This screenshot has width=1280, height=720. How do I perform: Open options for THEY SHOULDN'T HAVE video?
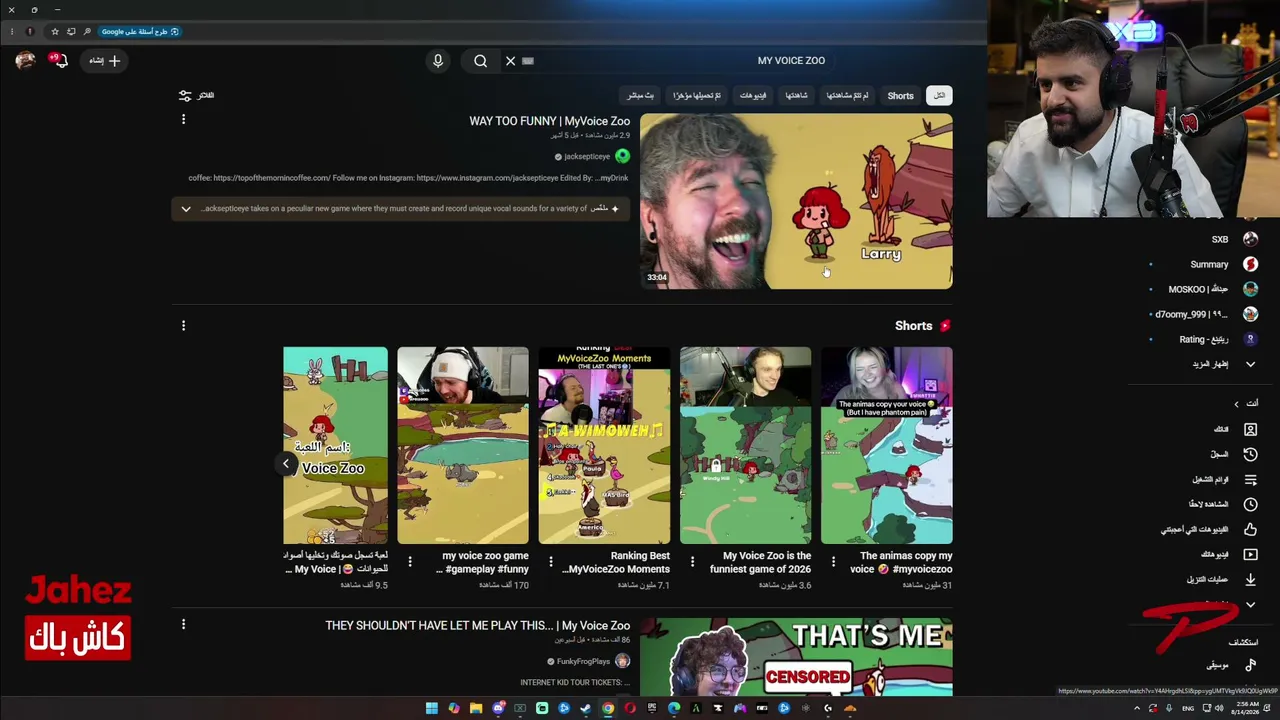[x=183, y=625]
